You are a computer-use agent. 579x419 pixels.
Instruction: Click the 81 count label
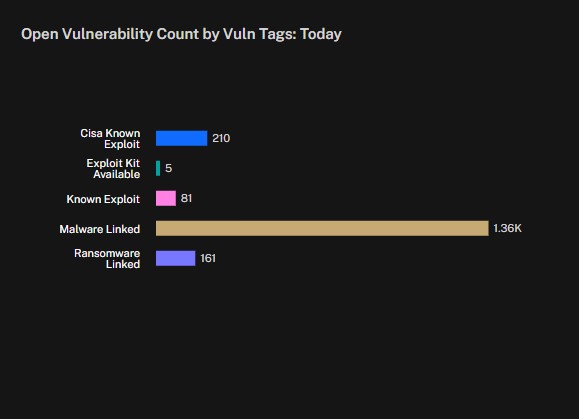tap(186, 199)
